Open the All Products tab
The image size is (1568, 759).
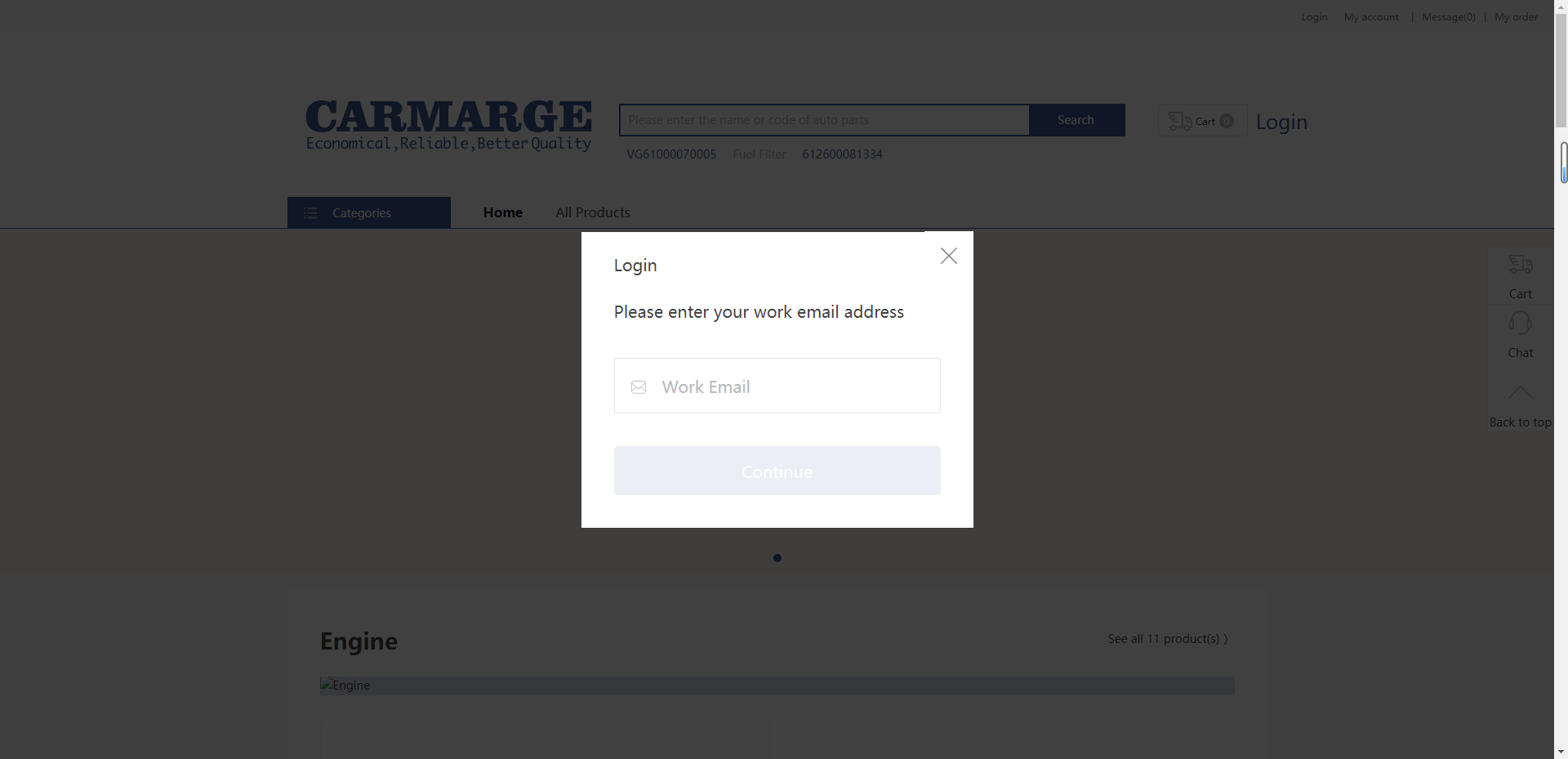(x=593, y=212)
